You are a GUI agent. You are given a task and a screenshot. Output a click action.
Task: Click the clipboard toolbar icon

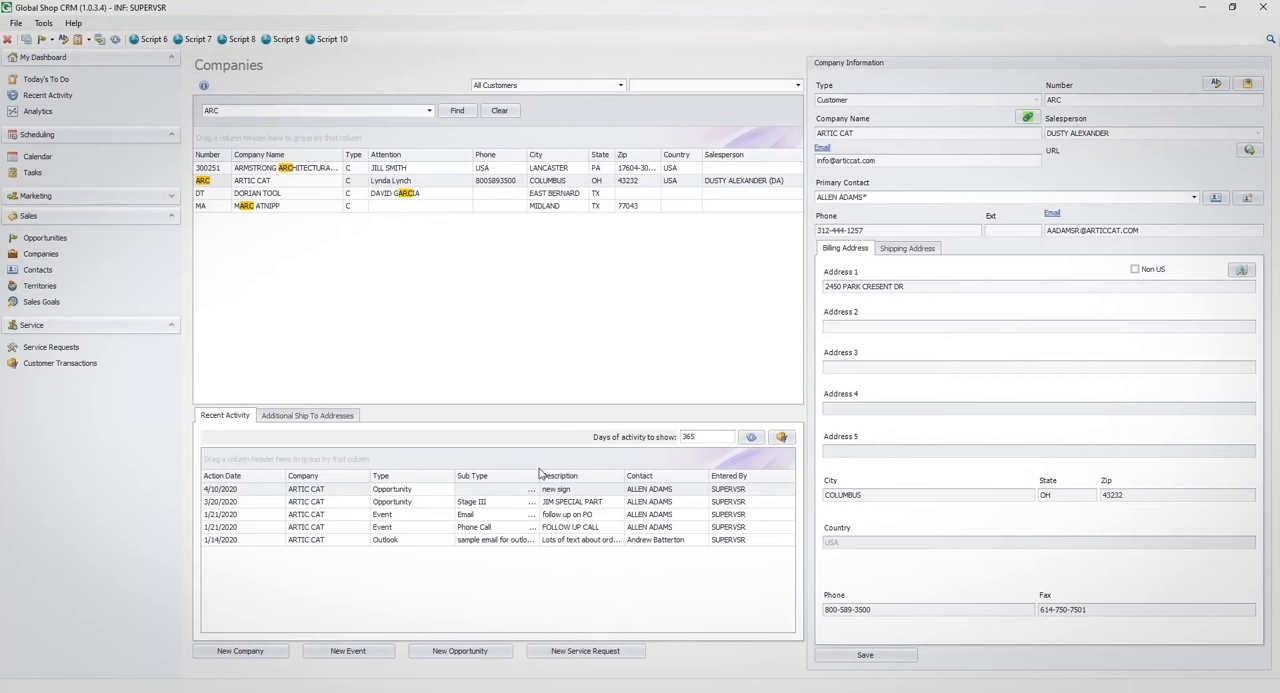(x=78, y=39)
